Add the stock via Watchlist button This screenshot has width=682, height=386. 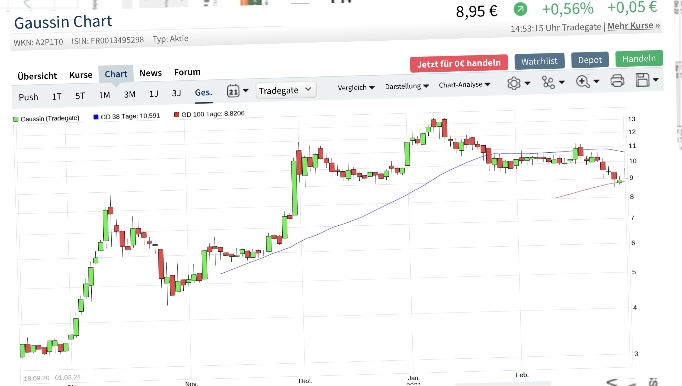click(539, 61)
